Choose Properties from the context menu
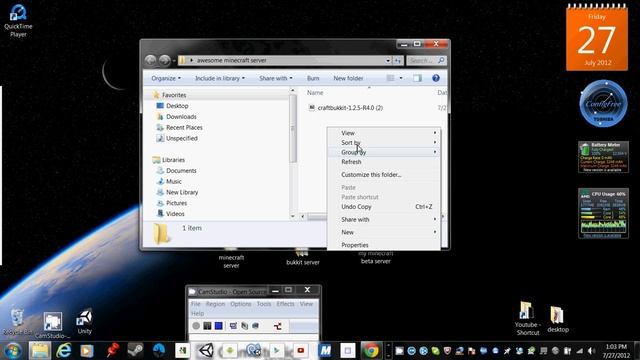 tap(384, 245)
